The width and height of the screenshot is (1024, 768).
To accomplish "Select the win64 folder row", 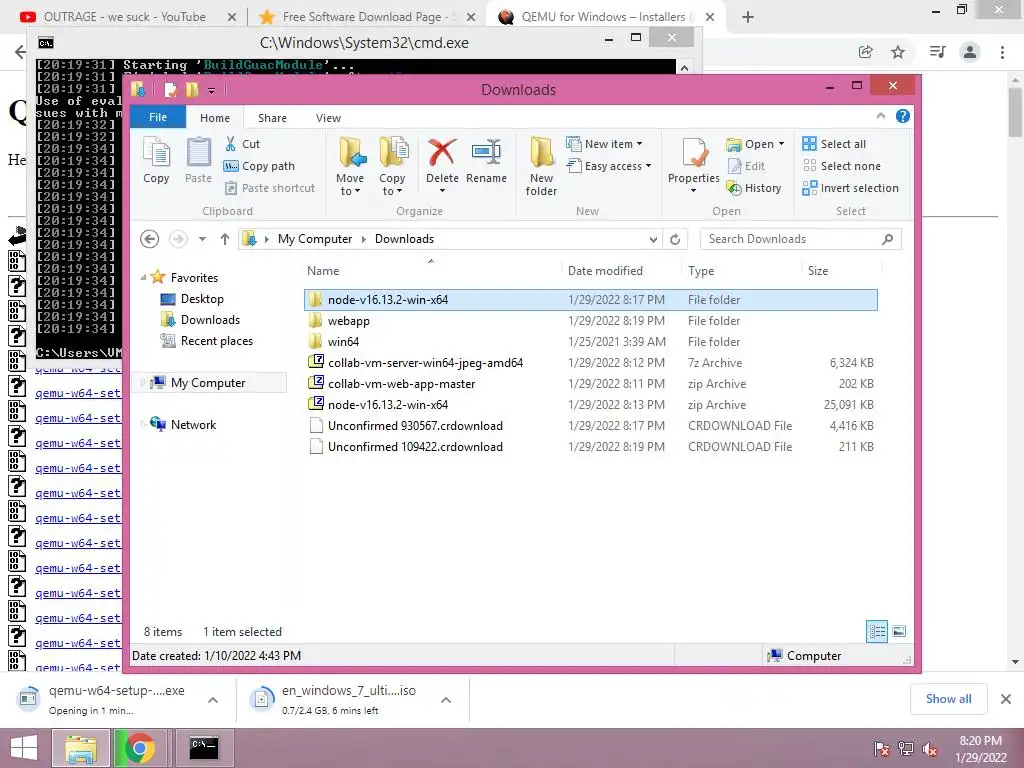I will tap(591, 342).
